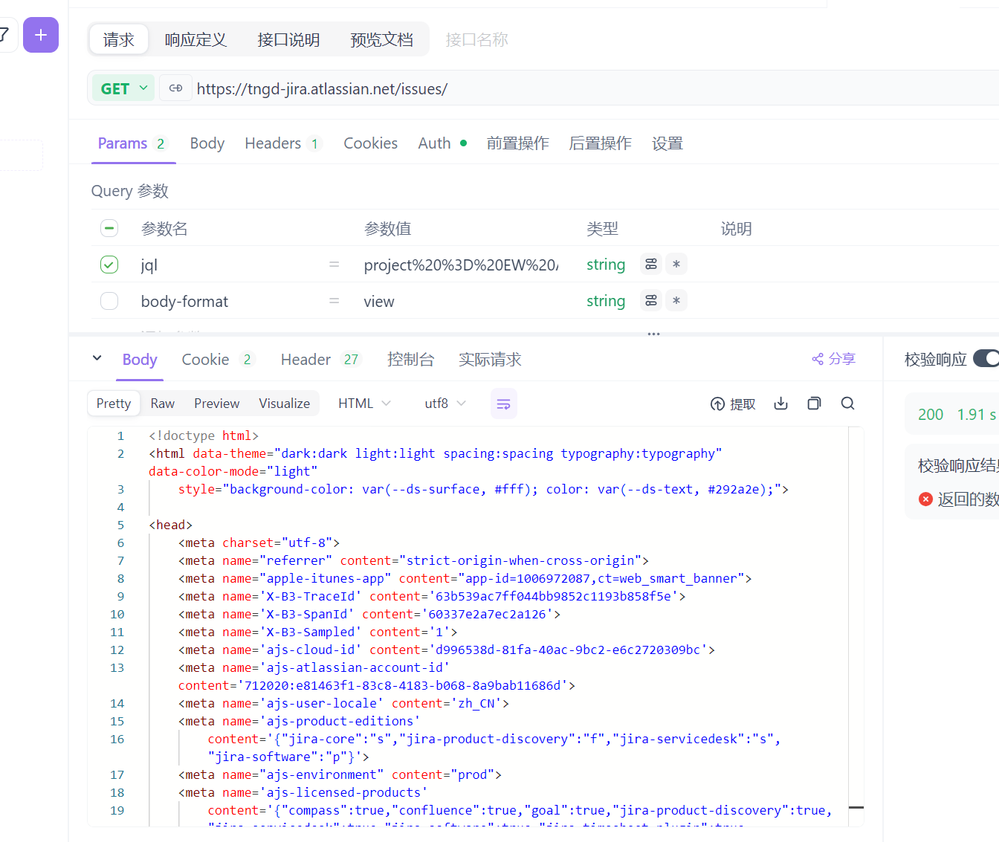
Task: Select the Auth tab
Action: [x=442, y=143]
